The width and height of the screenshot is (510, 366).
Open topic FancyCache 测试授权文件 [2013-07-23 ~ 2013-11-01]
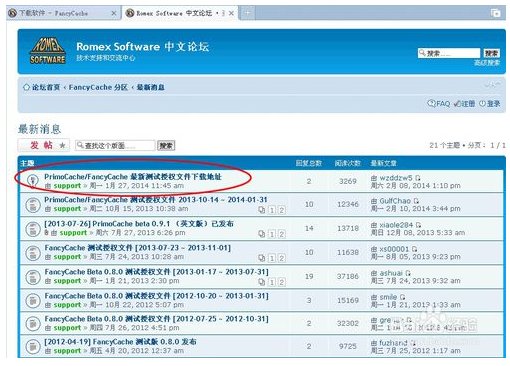pos(137,248)
